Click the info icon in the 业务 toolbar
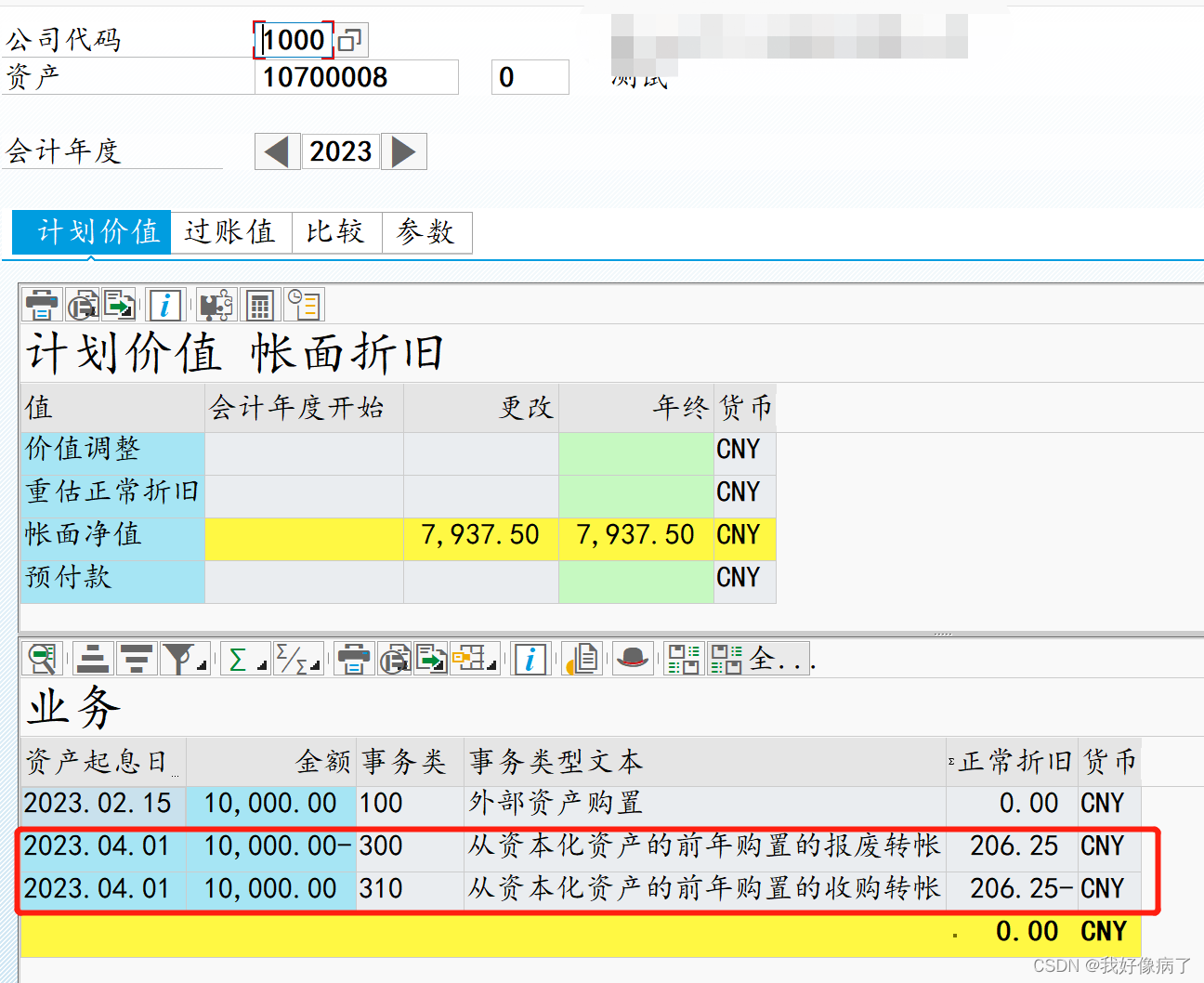Image resolution: width=1204 pixels, height=983 pixels. [x=530, y=659]
